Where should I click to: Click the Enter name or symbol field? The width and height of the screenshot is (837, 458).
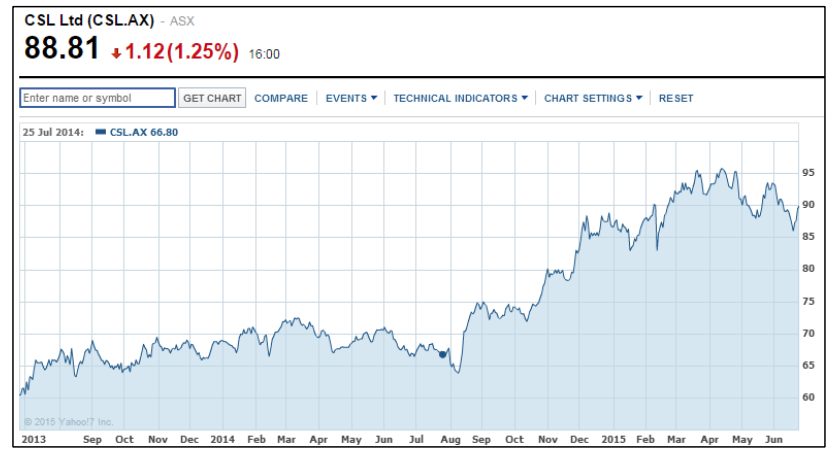97,98
